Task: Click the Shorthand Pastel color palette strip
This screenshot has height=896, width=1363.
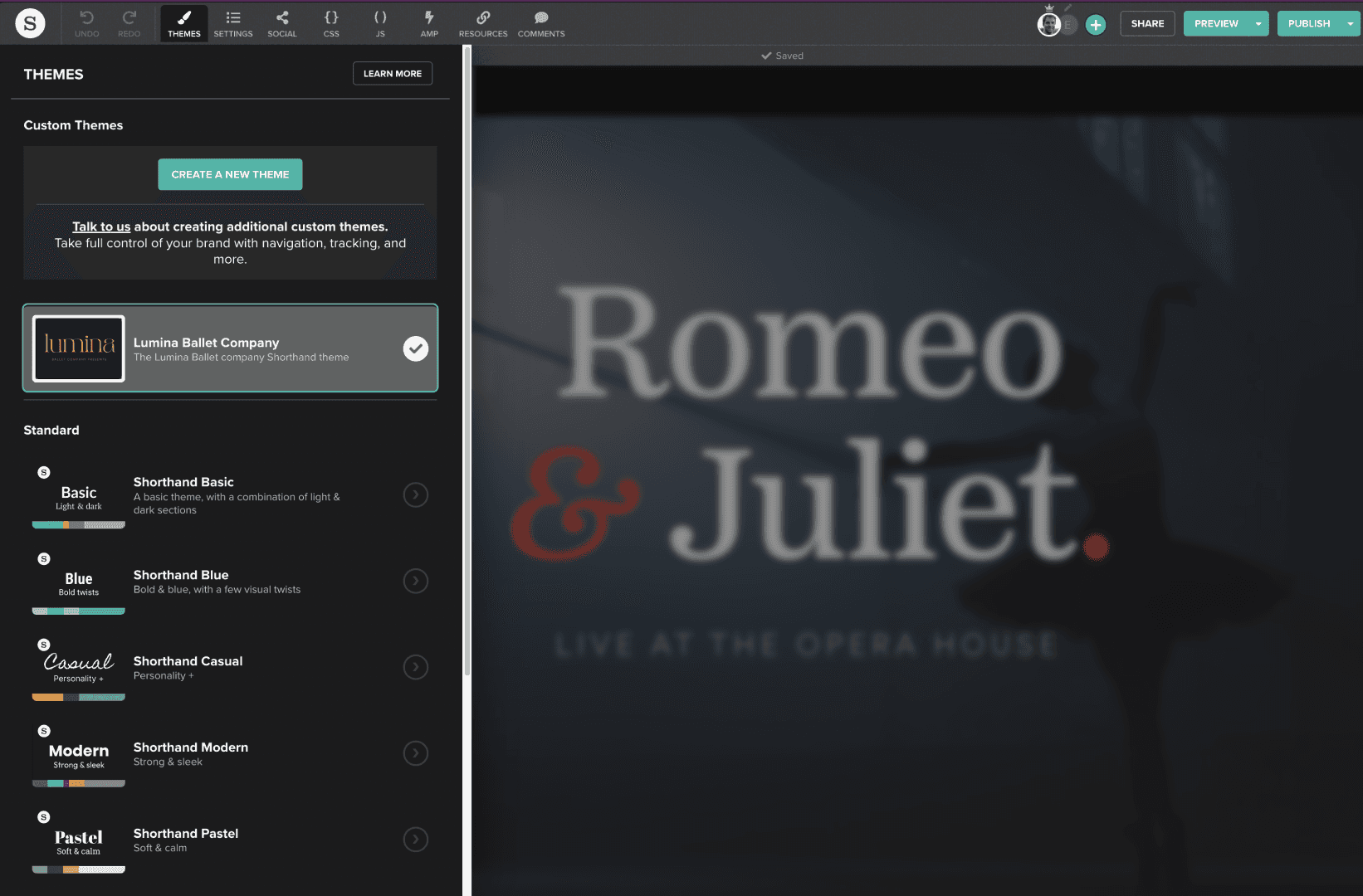Action: click(x=79, y=869)
